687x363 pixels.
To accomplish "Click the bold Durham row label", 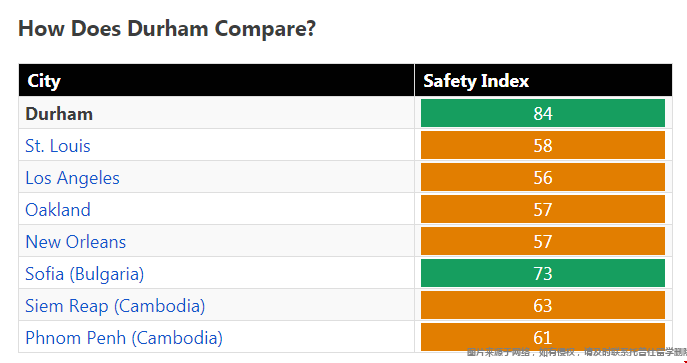I will coord(59,114).
